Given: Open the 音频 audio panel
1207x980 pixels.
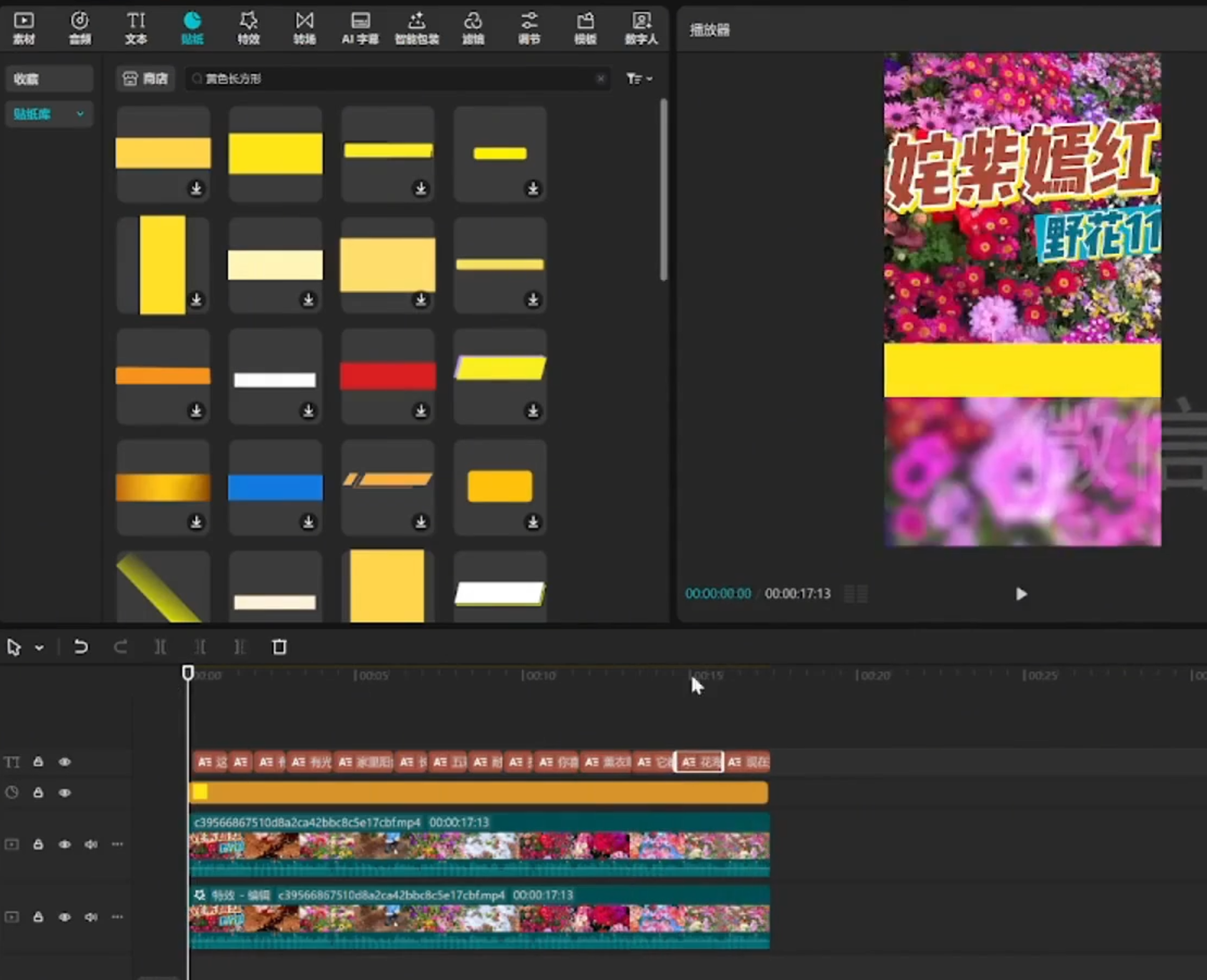Looking at the screenshot, I should pyautogui.click(x=79, y=28).
